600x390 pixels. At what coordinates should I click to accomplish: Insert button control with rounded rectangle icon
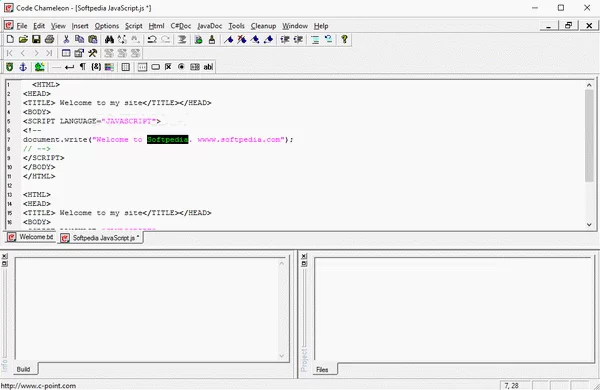point(155,67)
